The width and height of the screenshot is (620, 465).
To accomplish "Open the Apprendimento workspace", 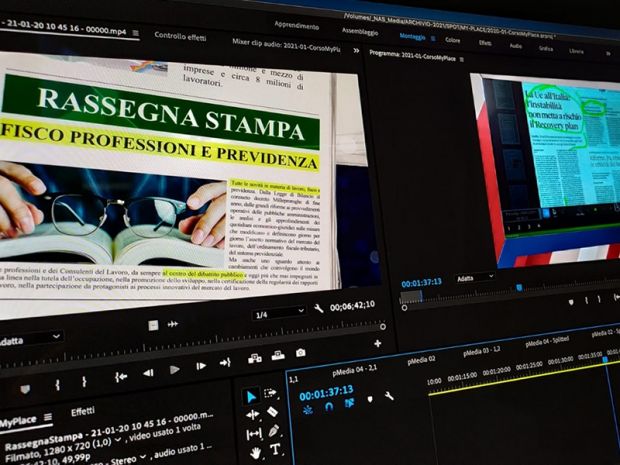I will point(296,26).
